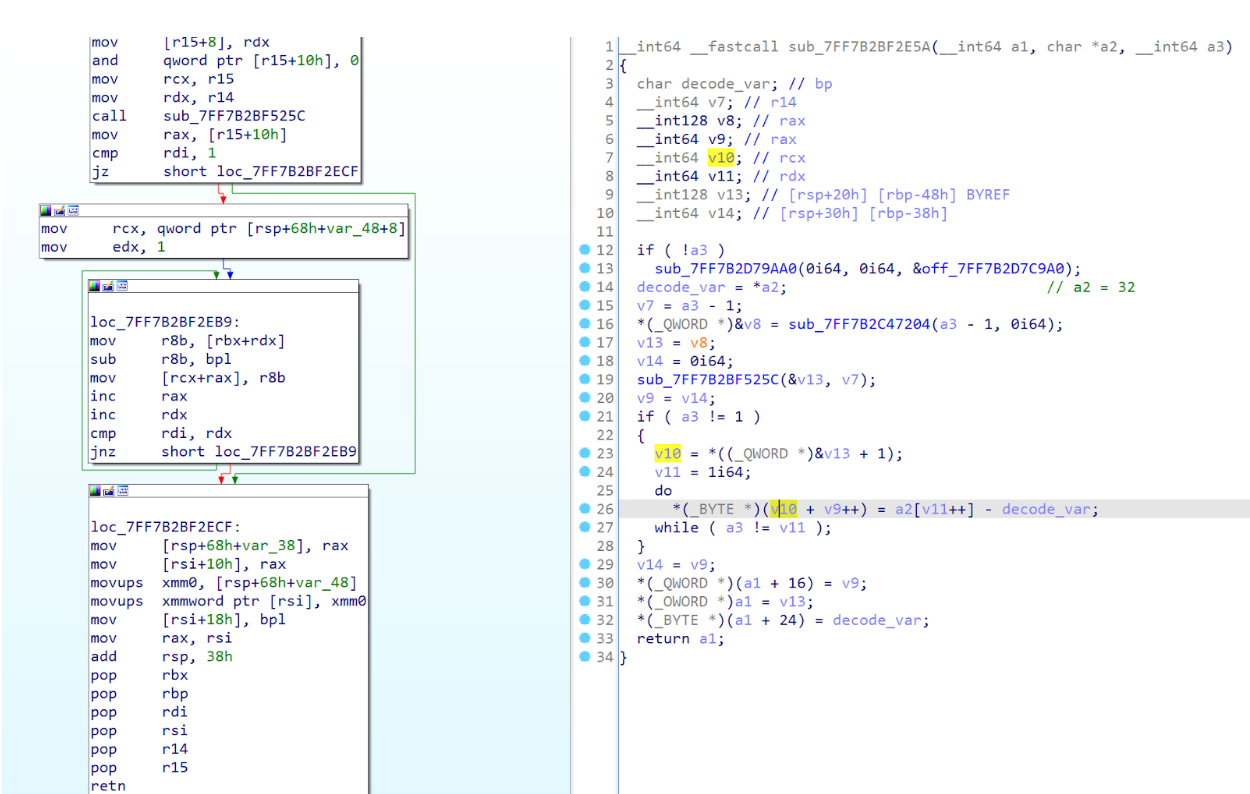Image resolution: width=1250 pixels, height=794 pixels.
Task: Click the third header icon on the loc_7FF7B2BF2ECF block
Action: point(121,491)
